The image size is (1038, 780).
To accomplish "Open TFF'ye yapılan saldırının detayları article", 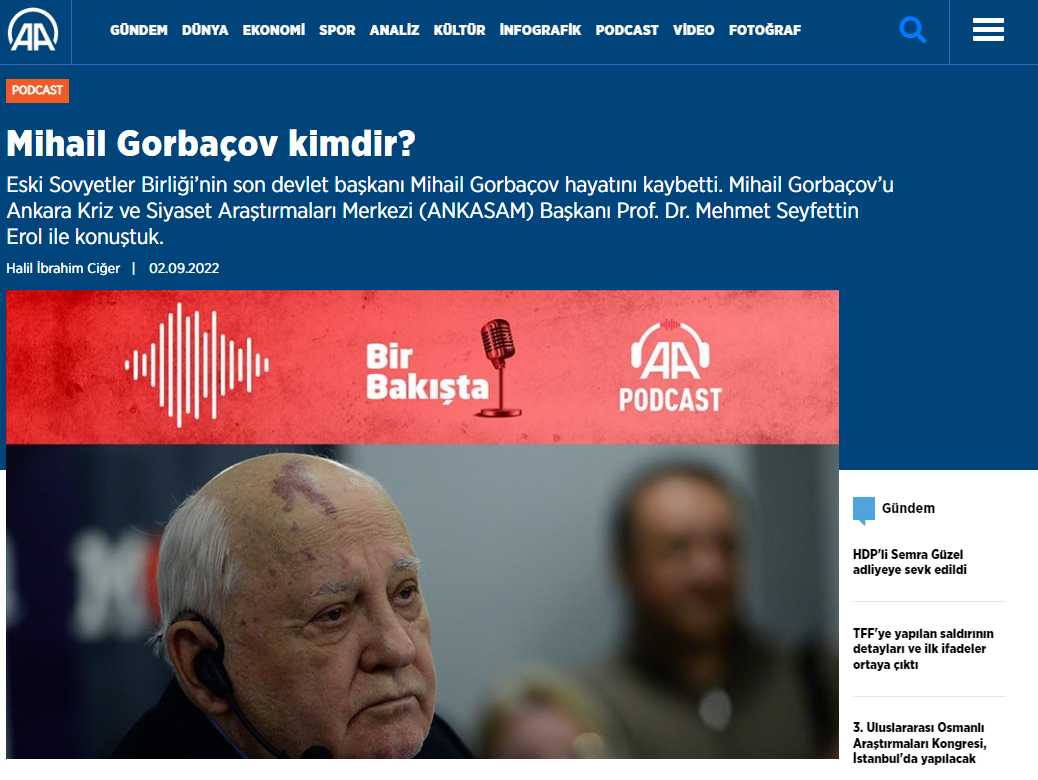I will click(923, 649).
